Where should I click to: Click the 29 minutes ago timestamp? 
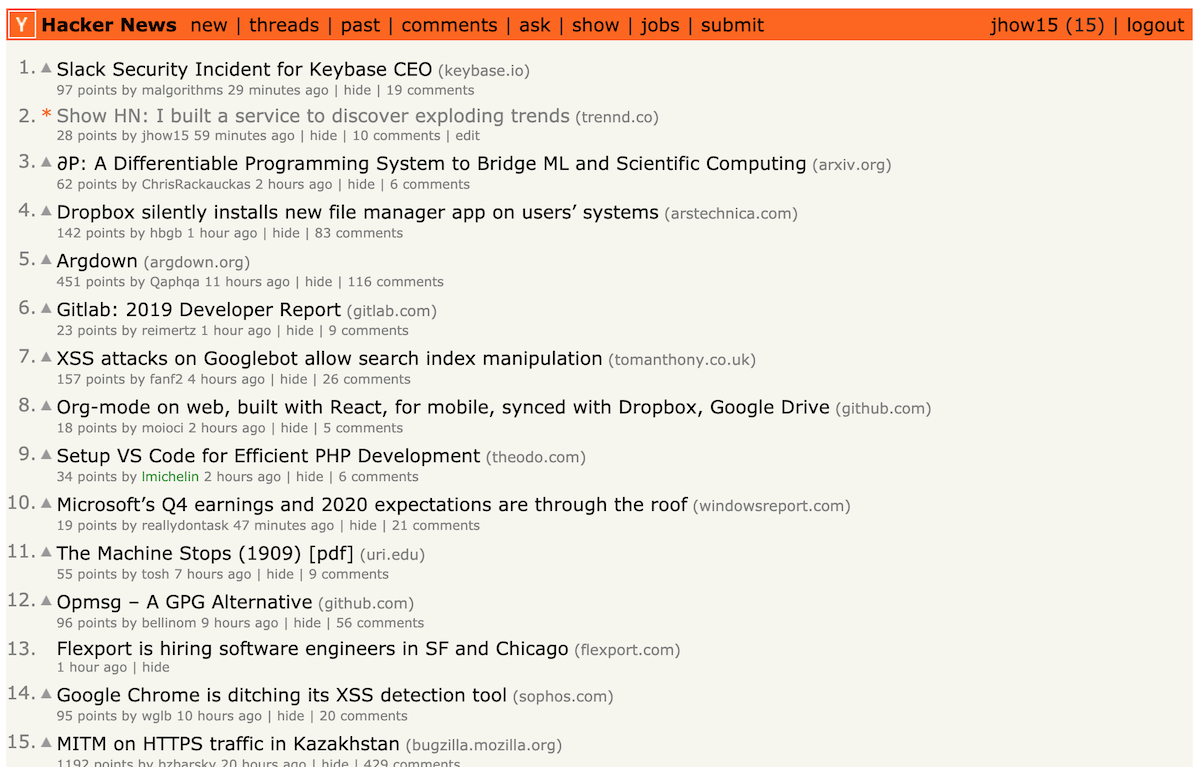point(277,90)
